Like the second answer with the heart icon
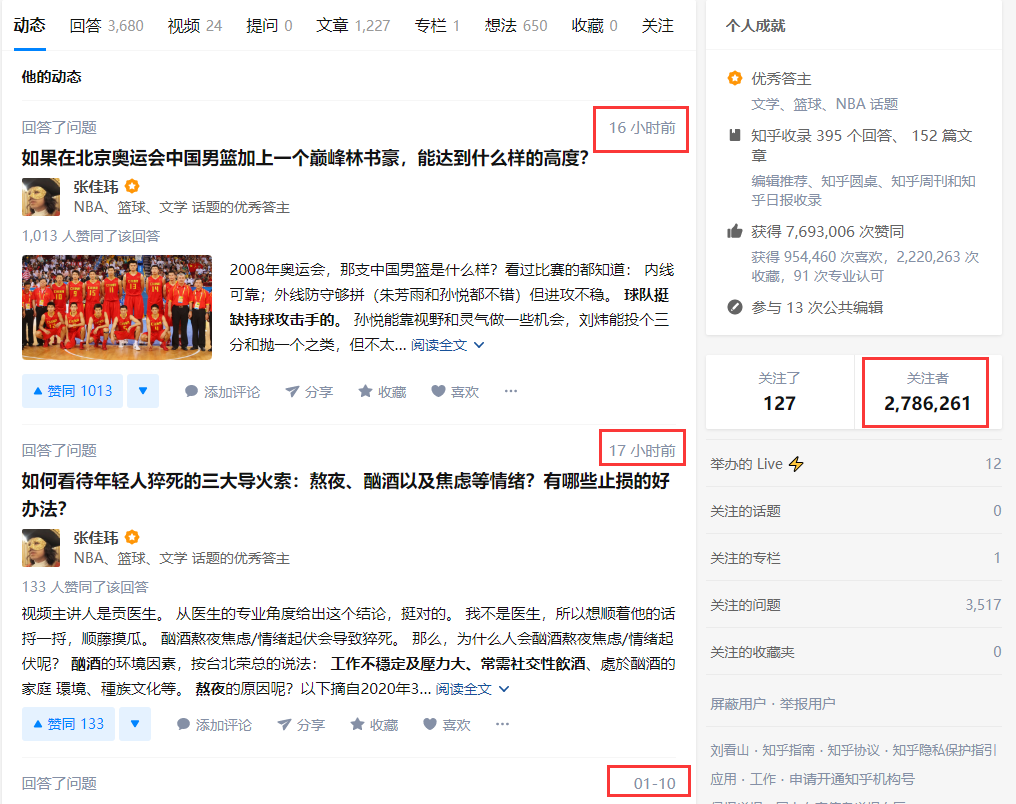 coord(446,724)
